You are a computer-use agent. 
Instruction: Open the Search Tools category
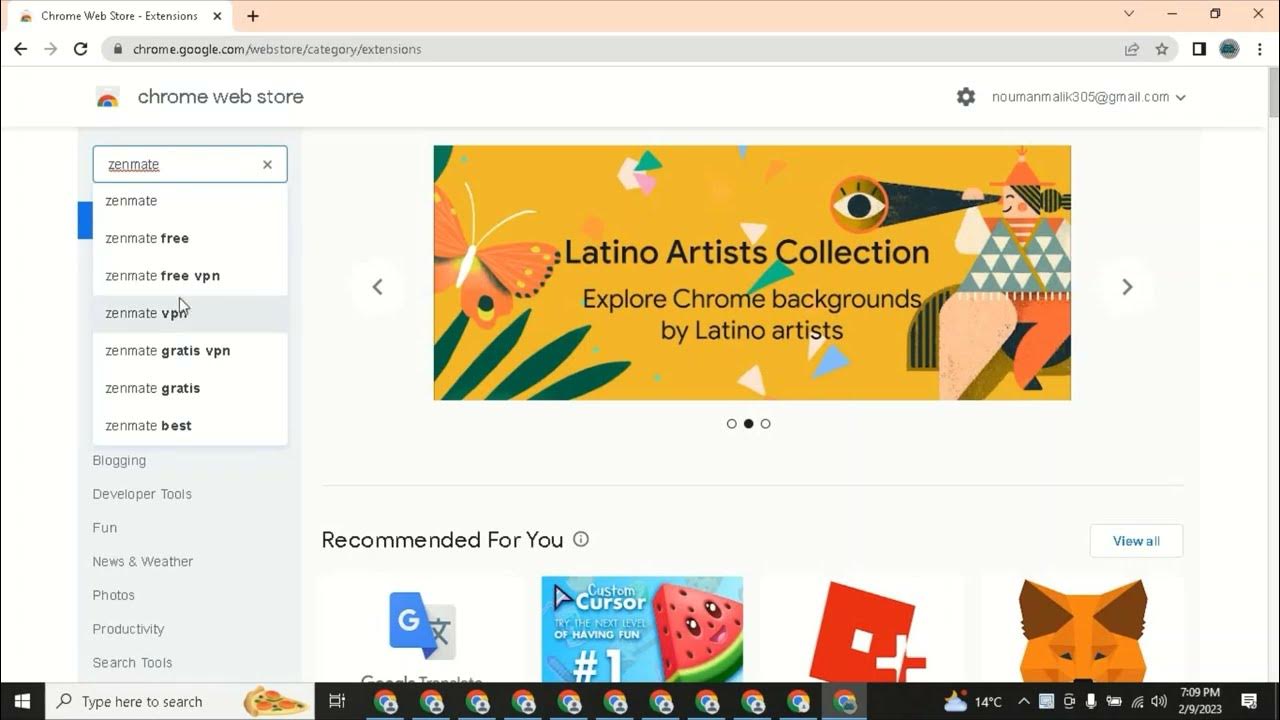pos(132,663)
